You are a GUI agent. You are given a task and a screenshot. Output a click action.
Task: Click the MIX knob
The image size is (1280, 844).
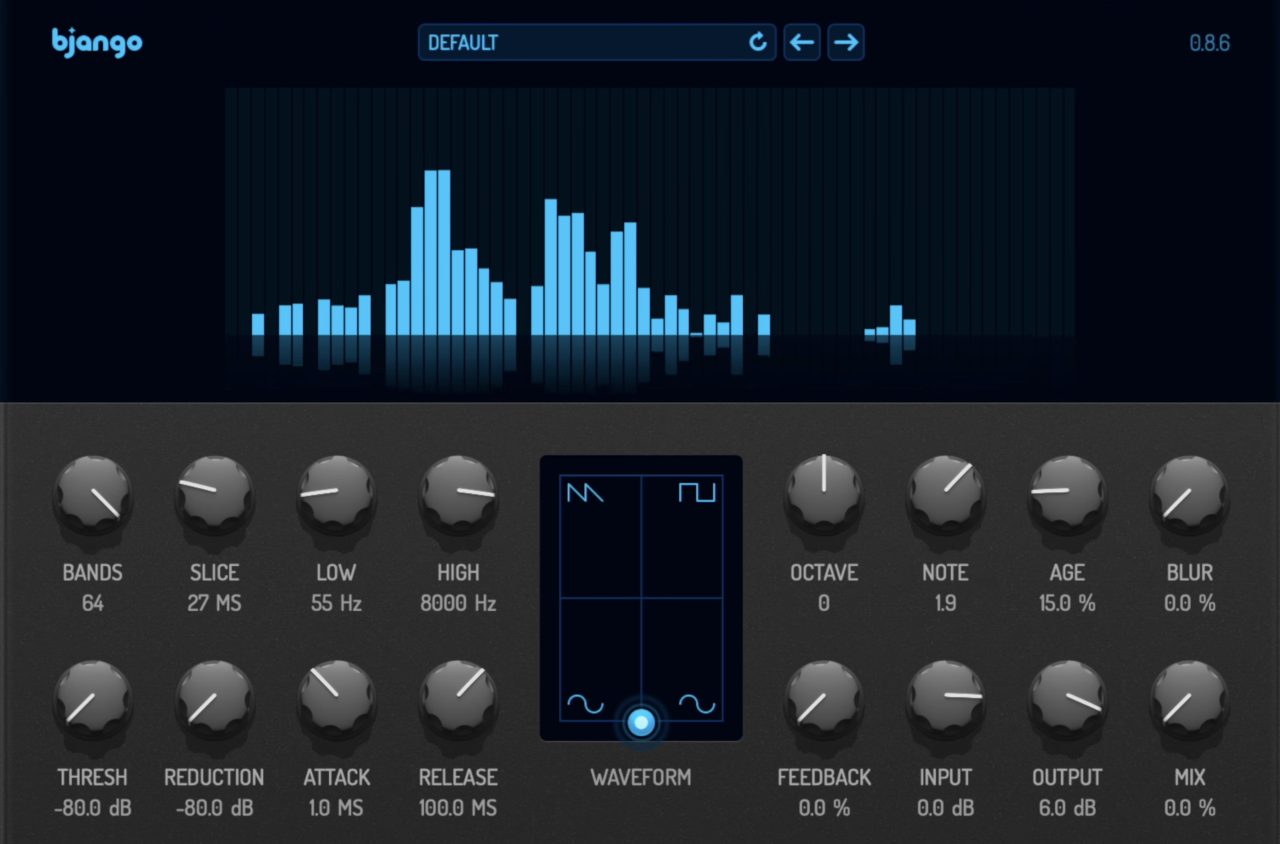[x=1190, y=700]
